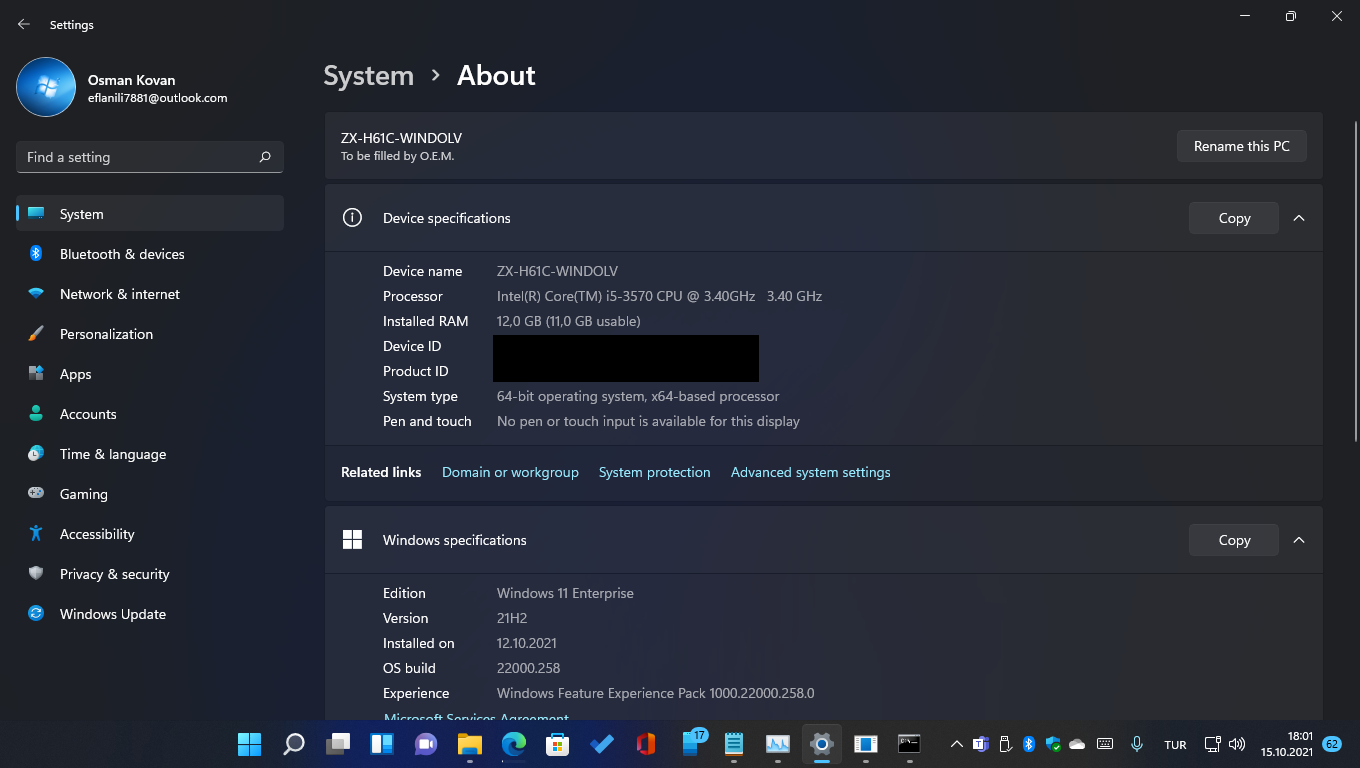Collapse the Windows specifications section
This screenshot has width=1360, height=768.
point(1299,540)
